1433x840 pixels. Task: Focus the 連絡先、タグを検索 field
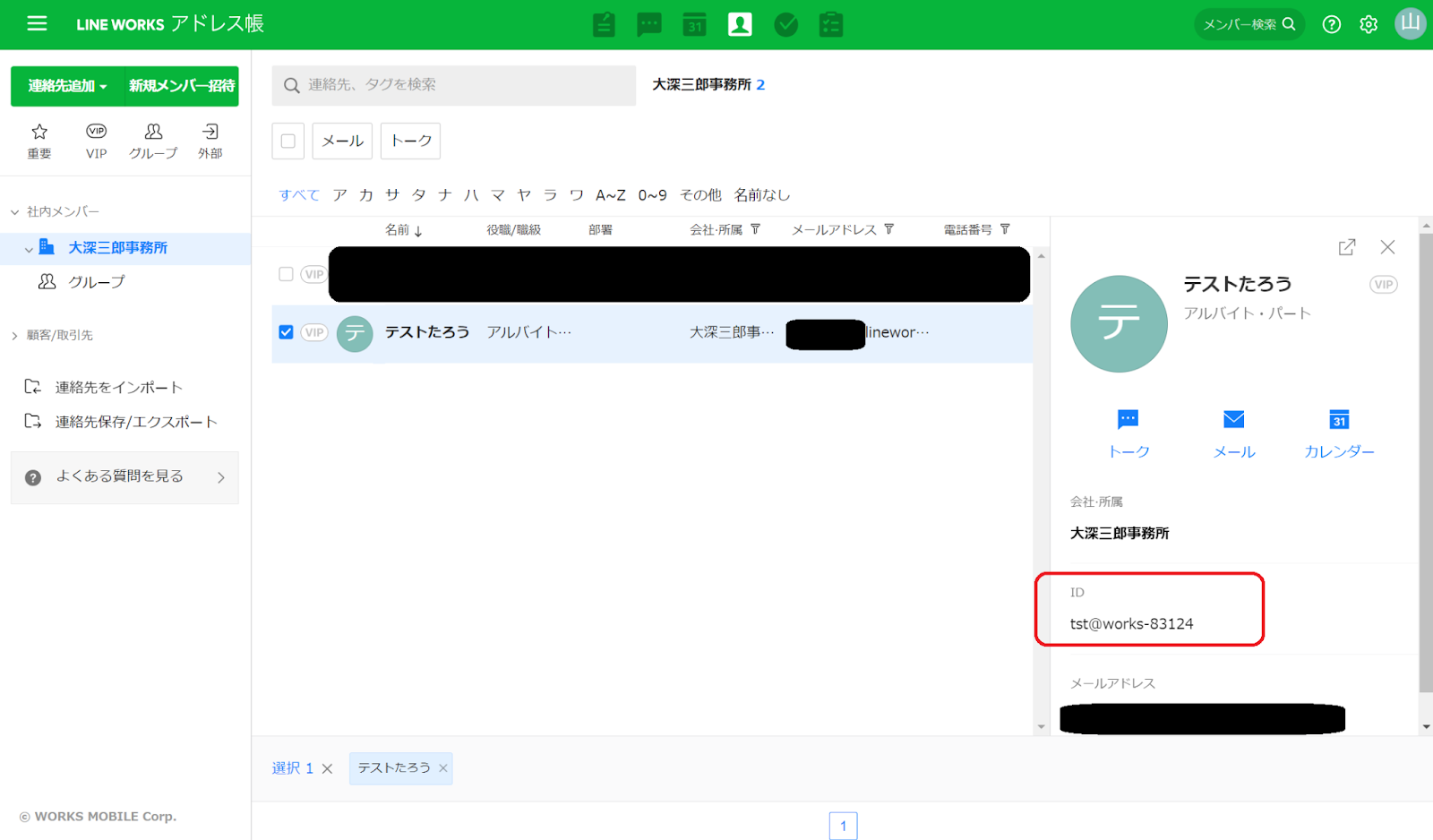click(x=454, y=85)
